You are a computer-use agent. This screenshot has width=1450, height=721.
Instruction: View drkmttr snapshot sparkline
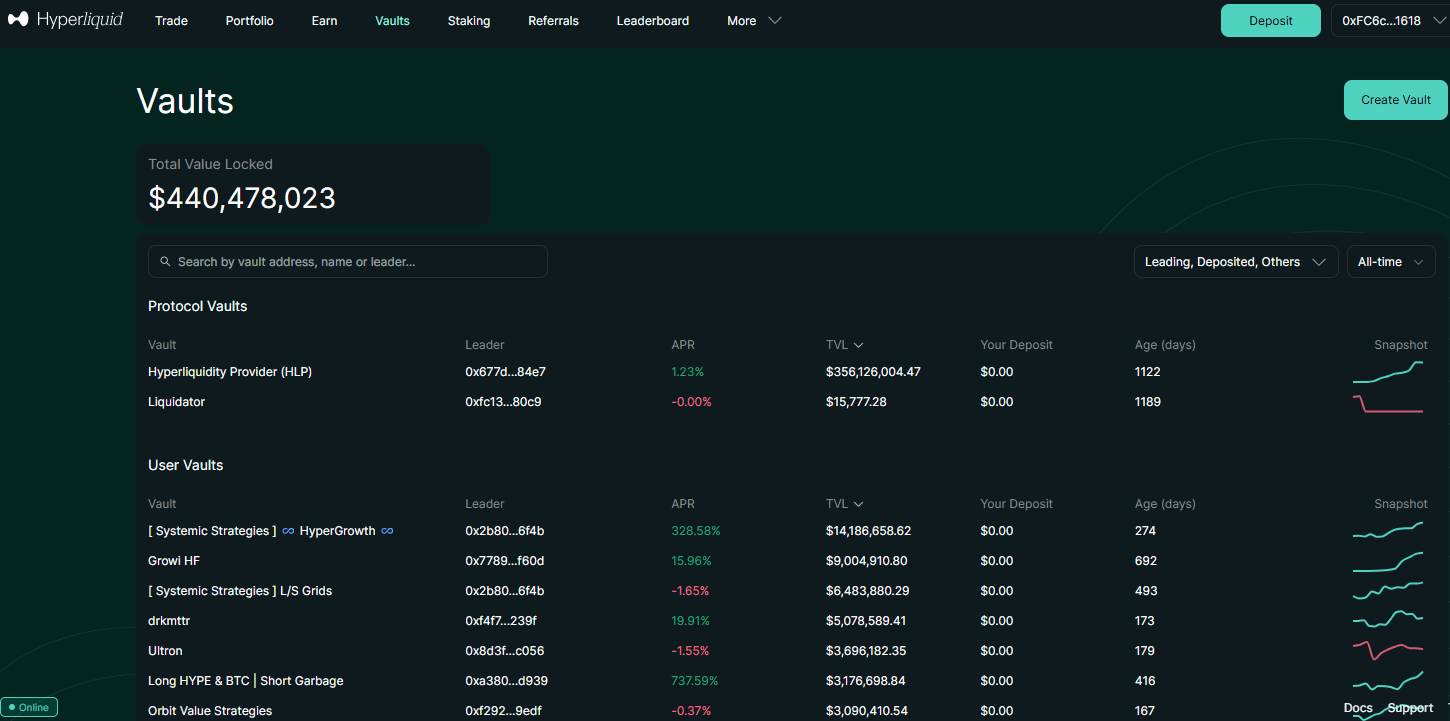coord(1388,619)
